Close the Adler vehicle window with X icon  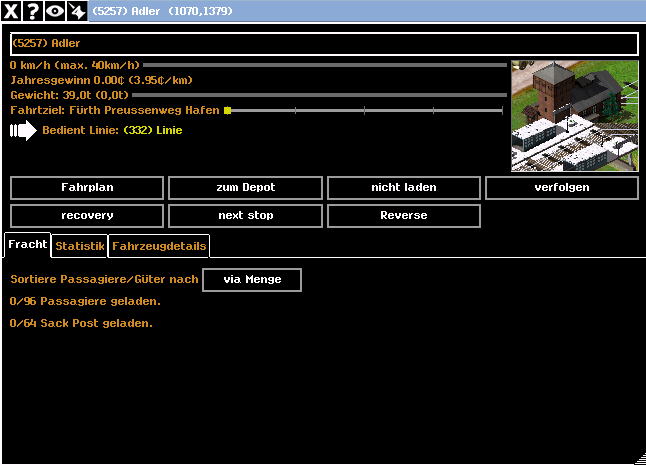(x=12, y=11)
